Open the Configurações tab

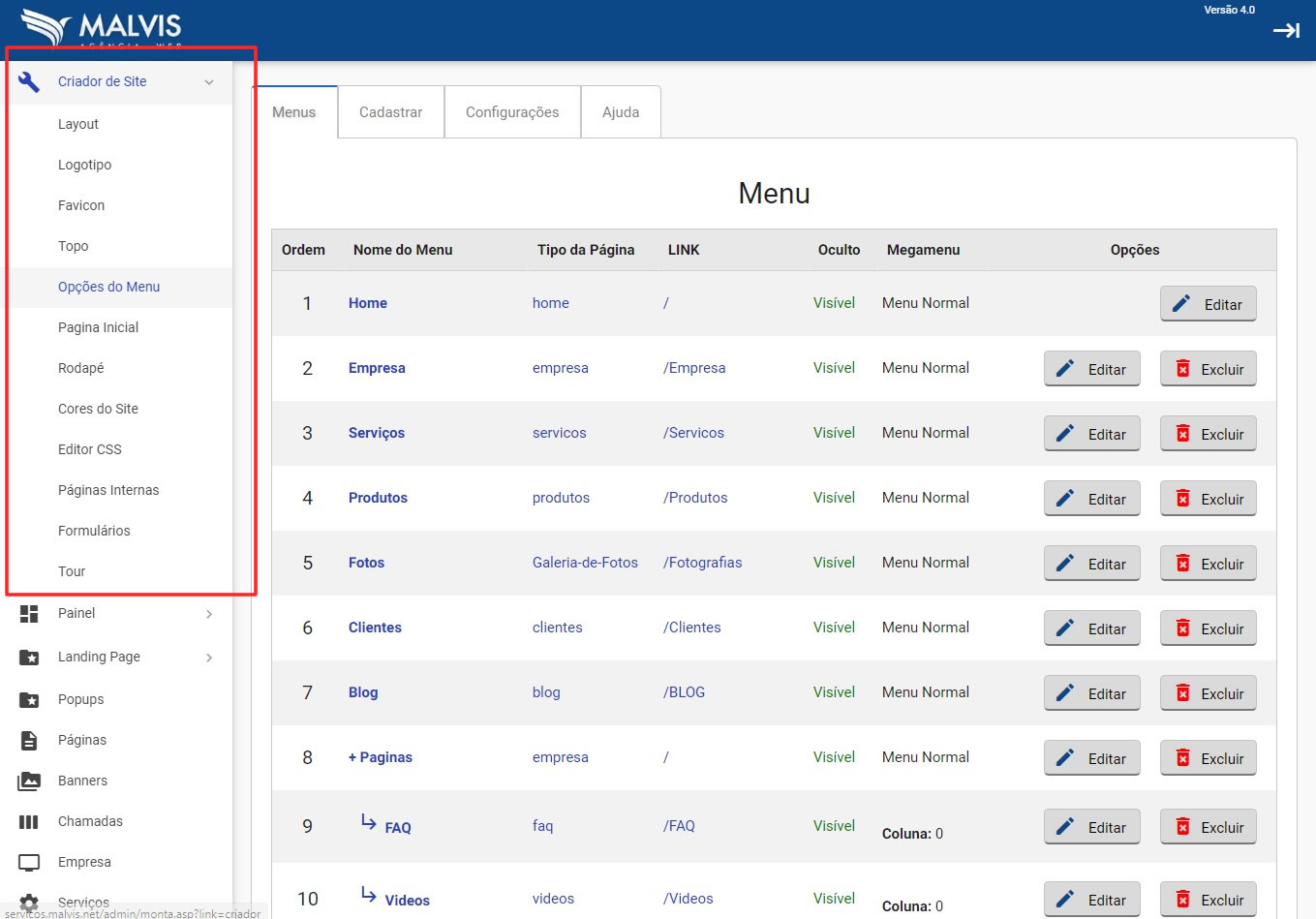512,112
